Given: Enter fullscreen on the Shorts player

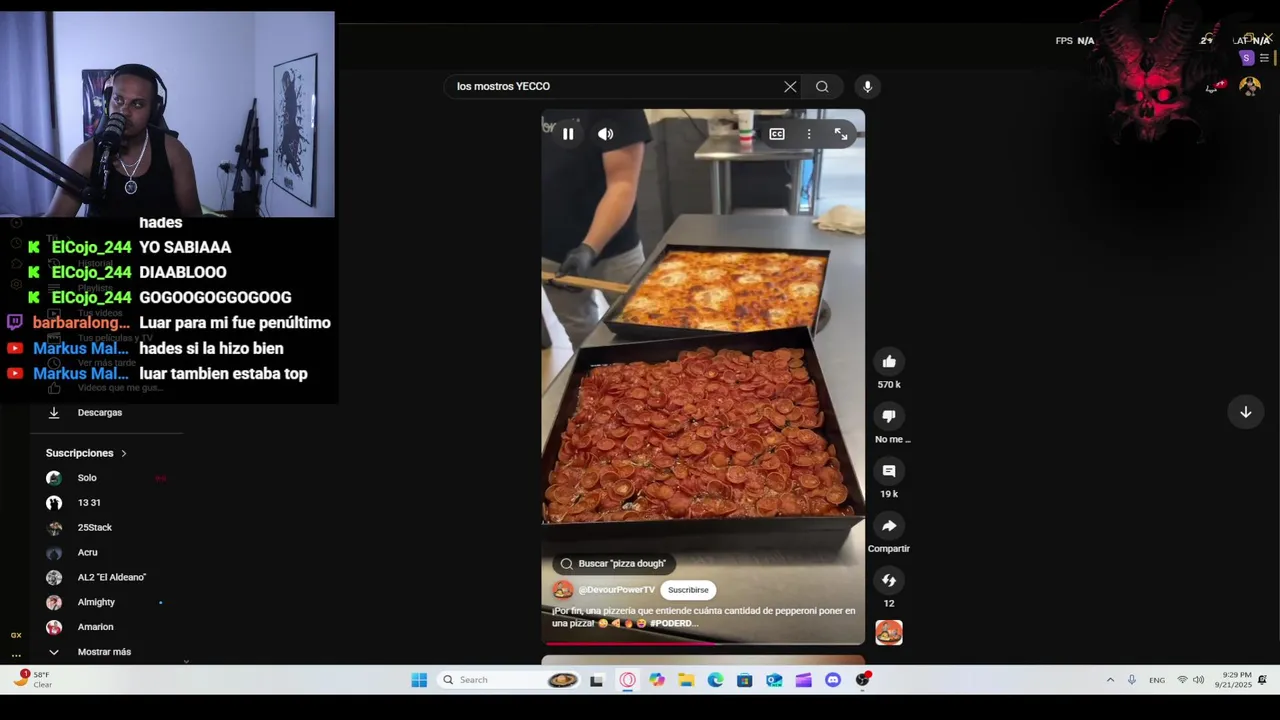Looking at the screenshot, I should (841, 134).
